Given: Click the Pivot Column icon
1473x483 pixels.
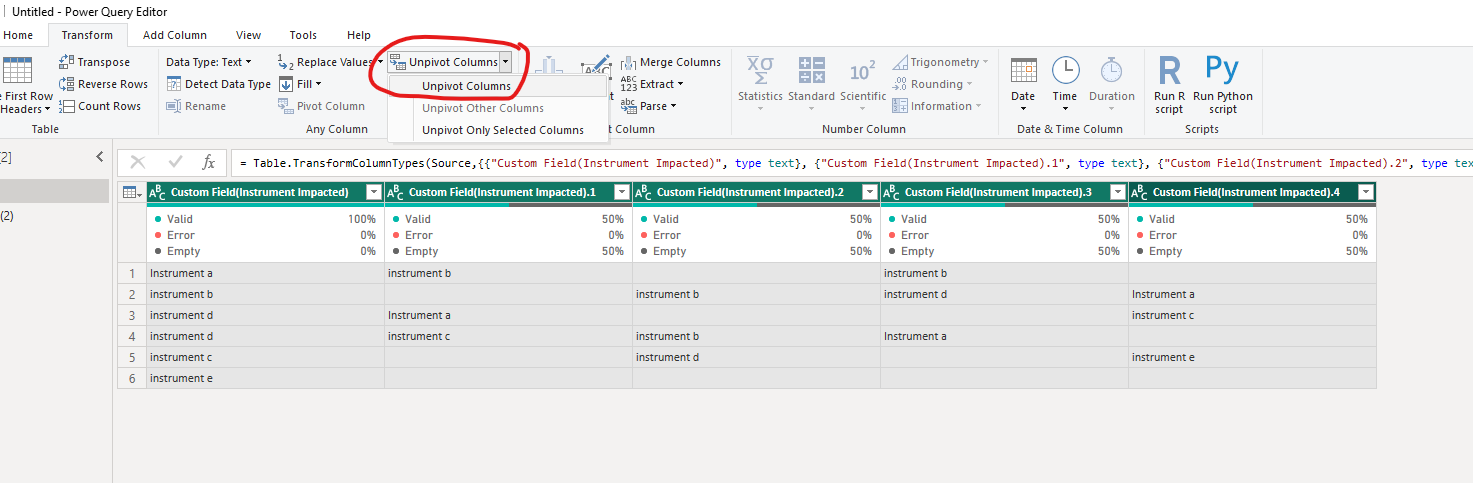Looking at the screenshot, I should pyautogui.click(x=285, y=106).
